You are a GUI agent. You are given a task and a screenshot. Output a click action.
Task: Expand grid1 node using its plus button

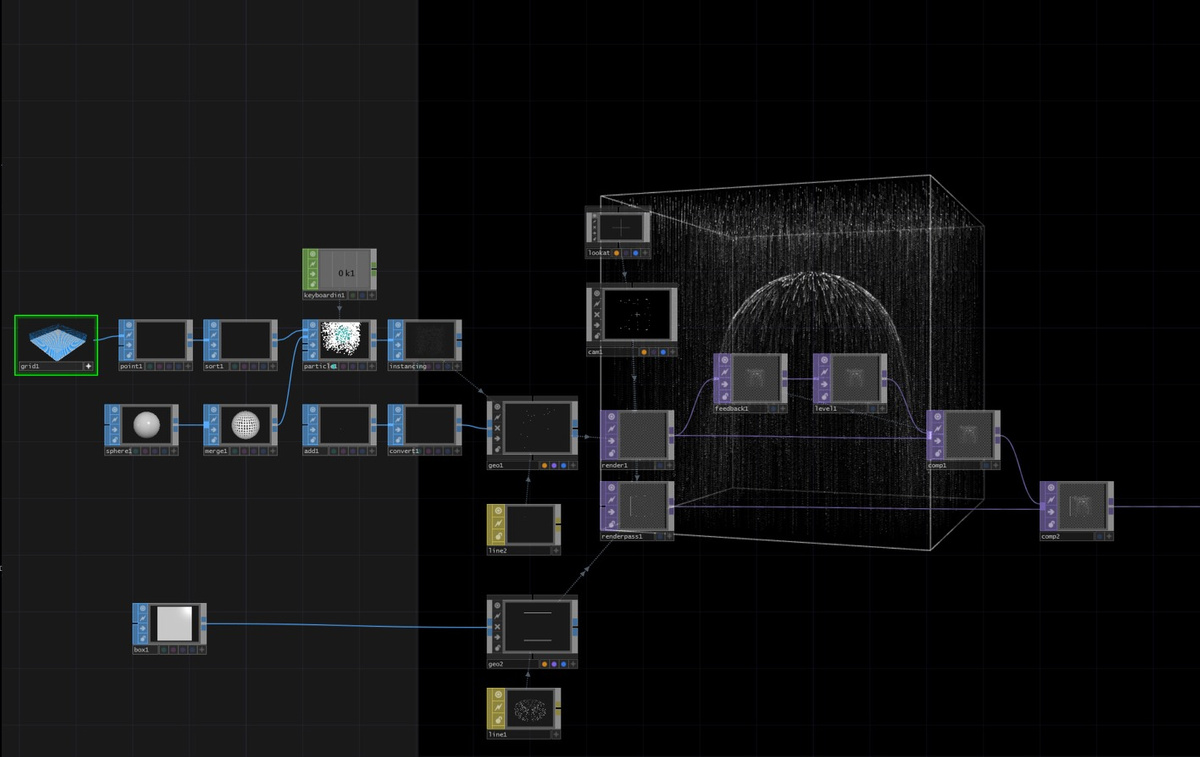[x=88, y=366]
